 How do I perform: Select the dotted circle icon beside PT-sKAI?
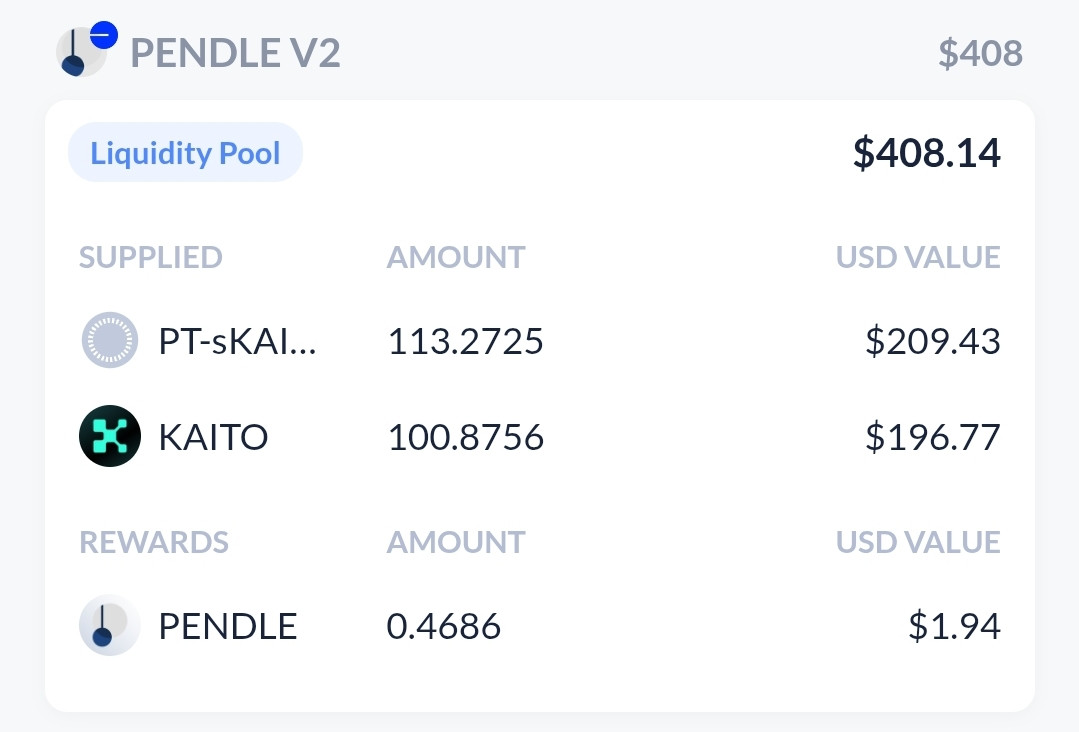coord(110,340)
